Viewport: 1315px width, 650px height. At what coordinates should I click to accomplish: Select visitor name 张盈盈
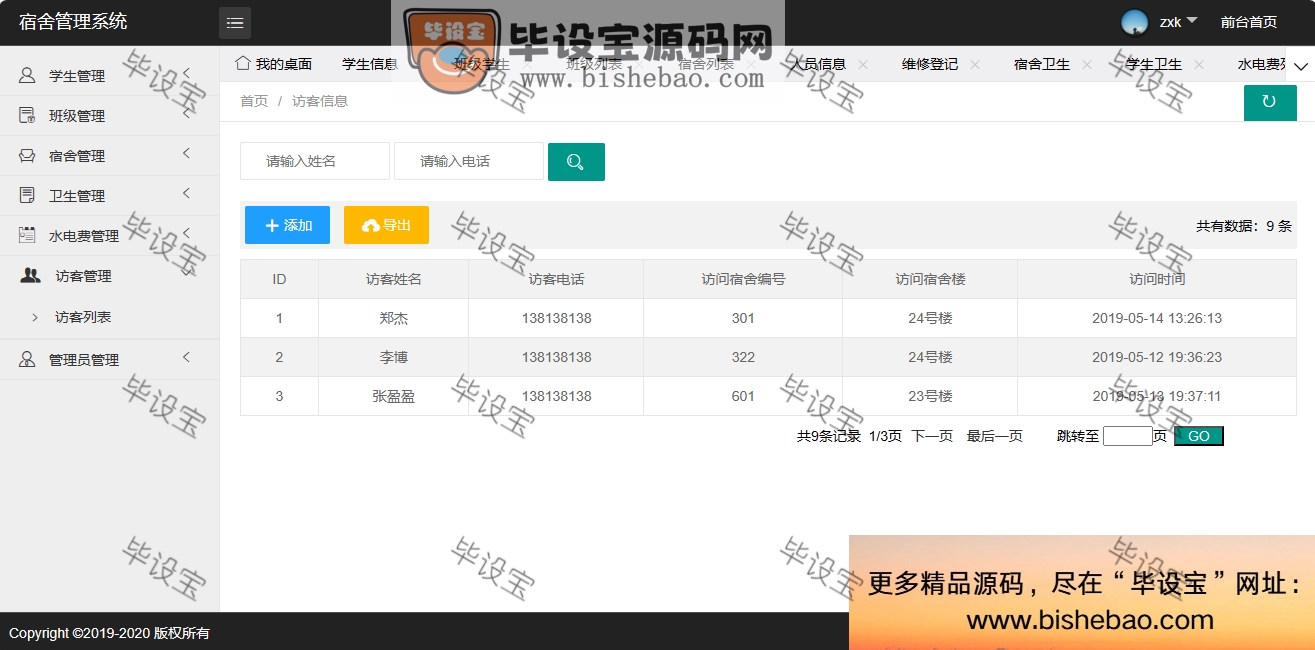(394, 396)
